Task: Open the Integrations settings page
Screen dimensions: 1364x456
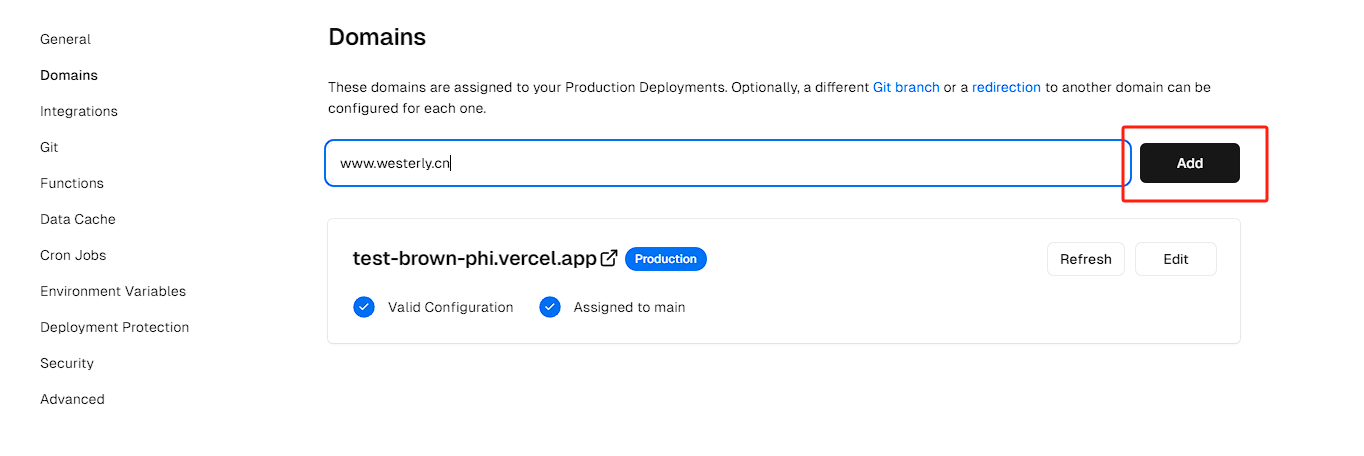Action: 79,111
